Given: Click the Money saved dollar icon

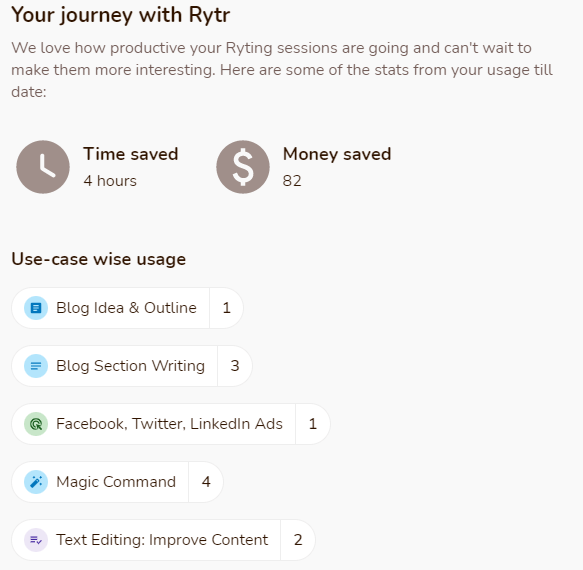Looking at the screenshot, I should [243, 167].
